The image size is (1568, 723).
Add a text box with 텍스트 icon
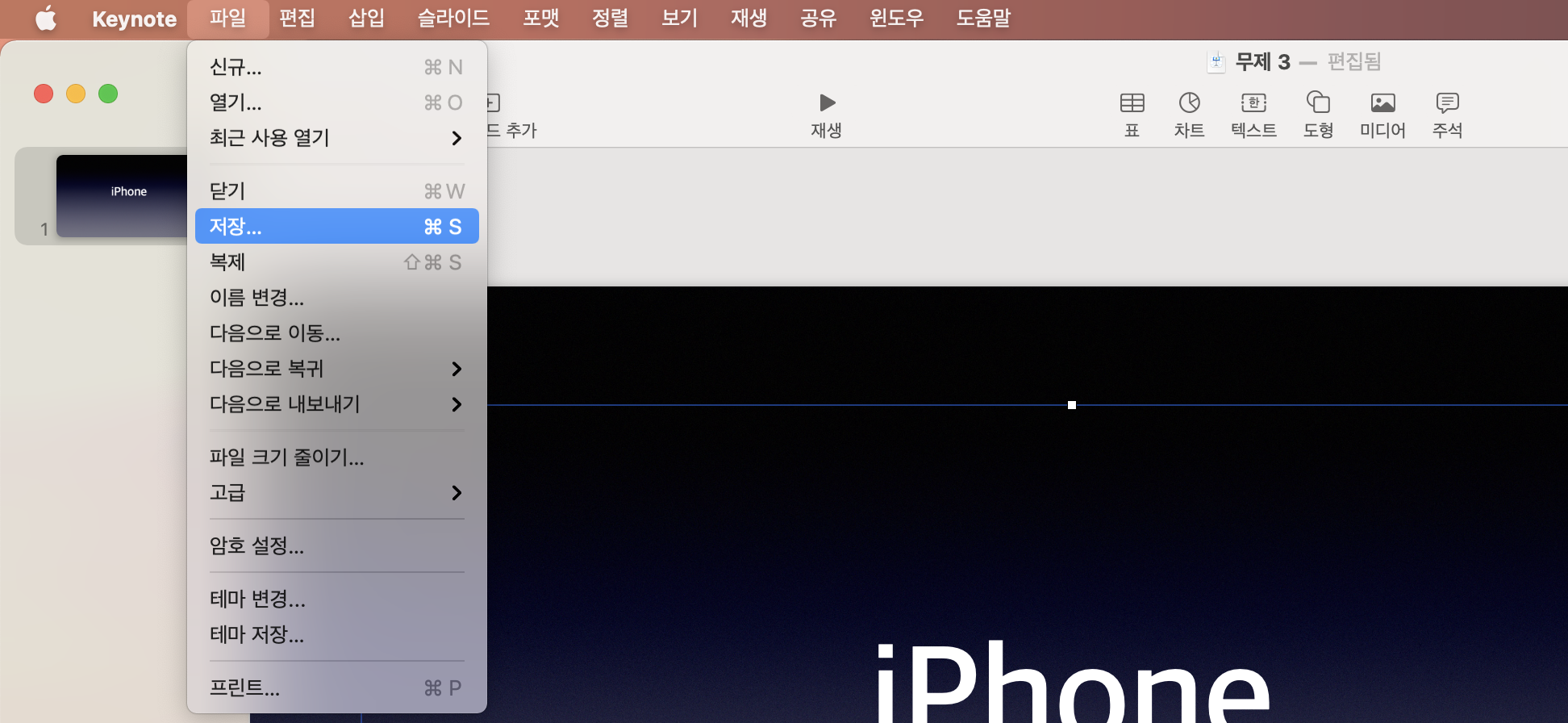[x=1253, y=102]
